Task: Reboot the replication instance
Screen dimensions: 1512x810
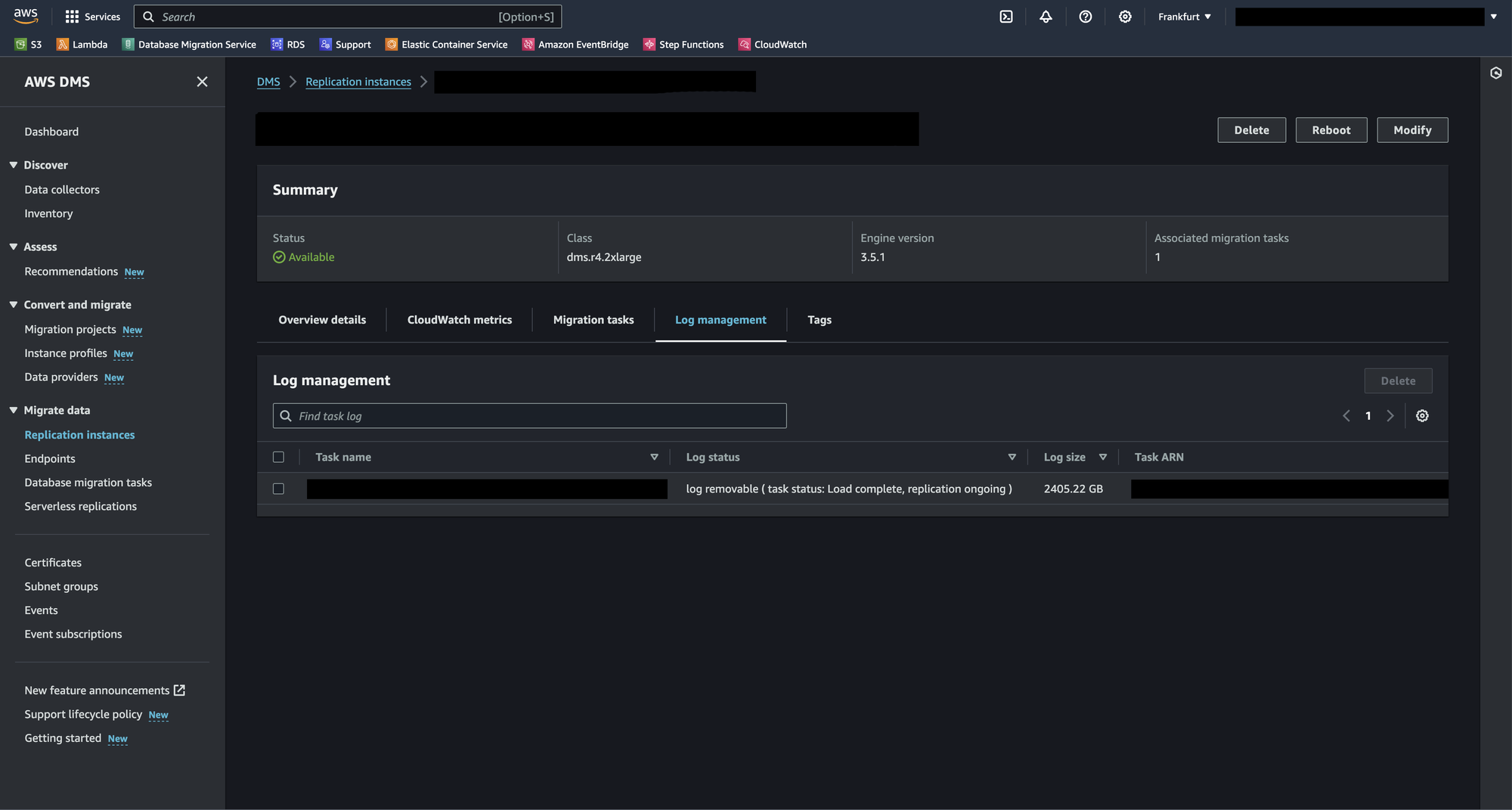Action: tap(1331, 130)
